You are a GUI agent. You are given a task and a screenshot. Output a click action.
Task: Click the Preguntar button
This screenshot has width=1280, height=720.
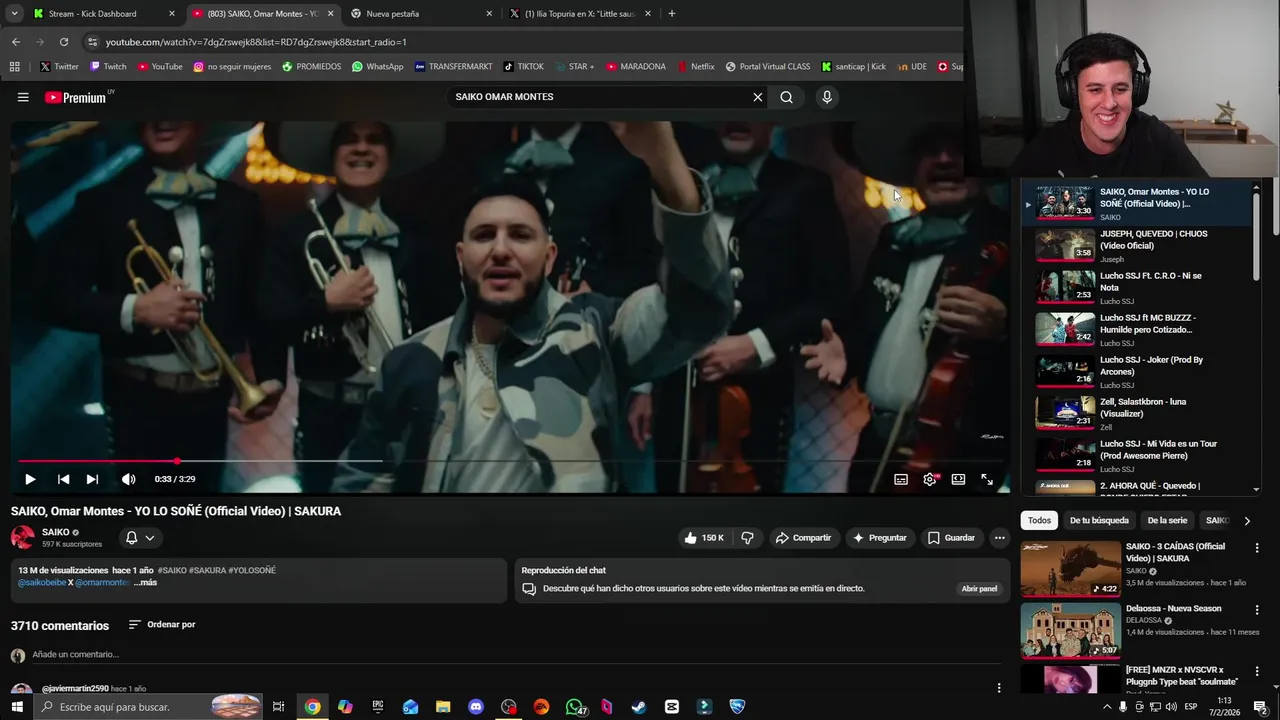point(879,537)
